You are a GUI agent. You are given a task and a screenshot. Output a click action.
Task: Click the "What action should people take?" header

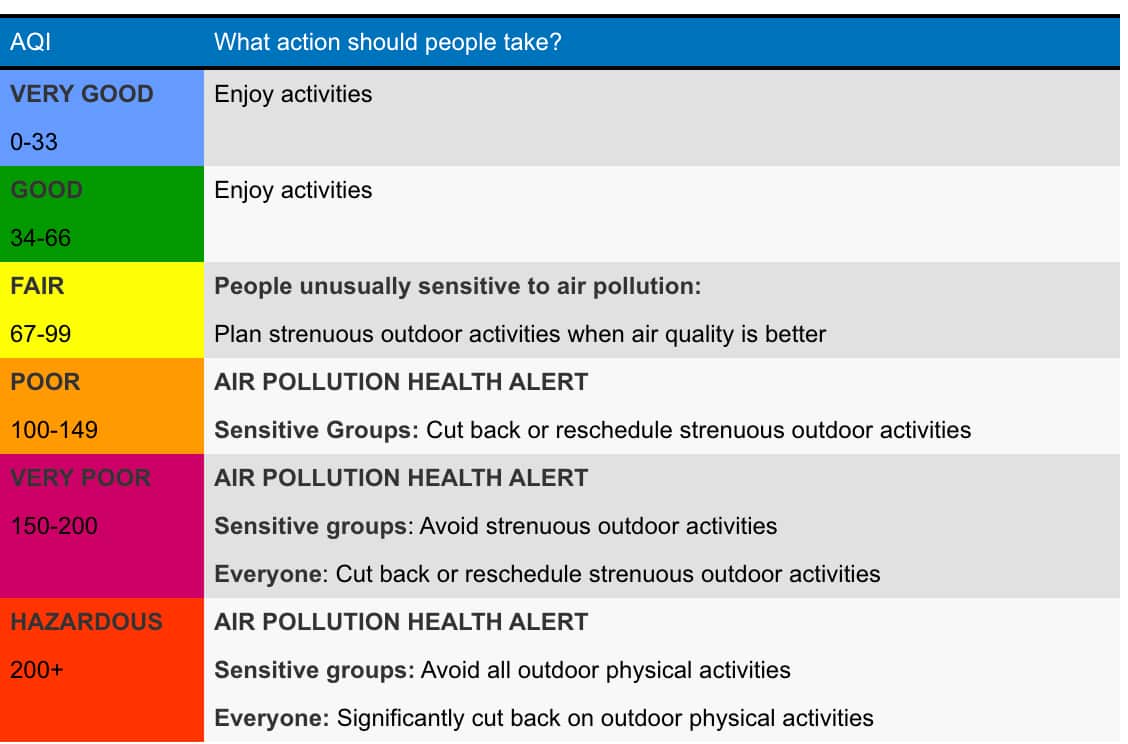pyautogui.click(x=387, y=43)
